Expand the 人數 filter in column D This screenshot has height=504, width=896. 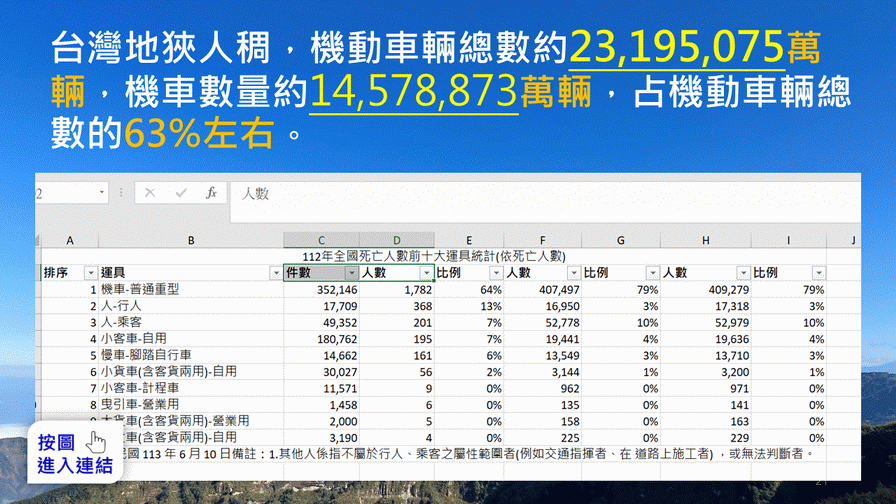pos(426,273)
